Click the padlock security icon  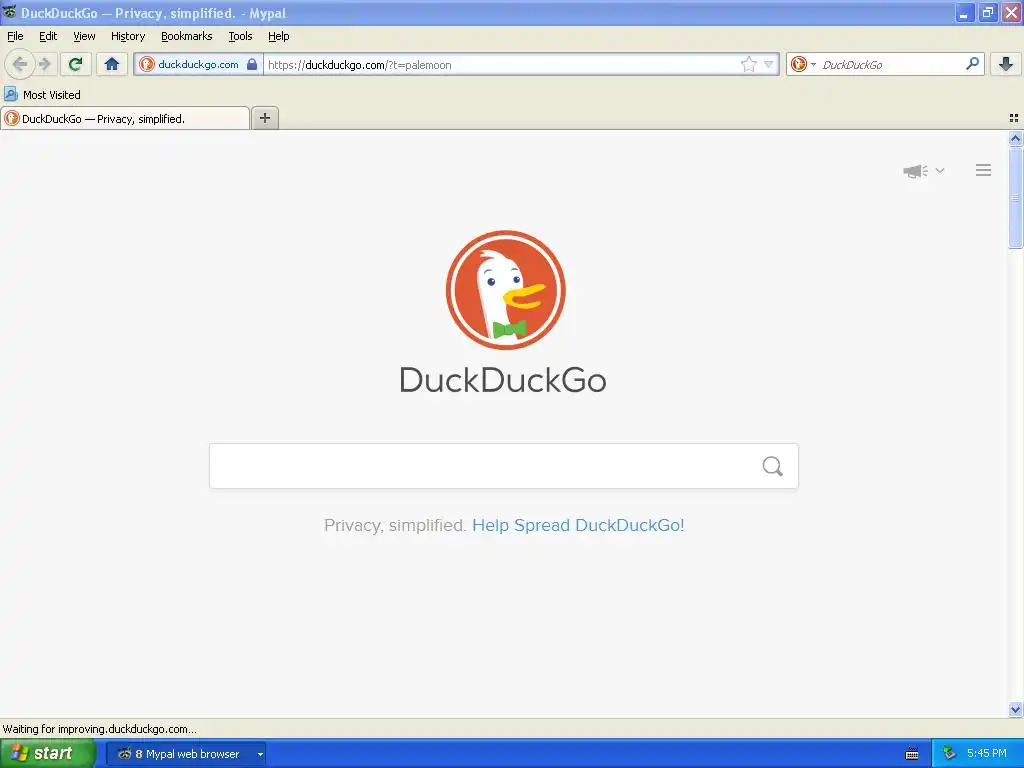(x=252, y=64)
